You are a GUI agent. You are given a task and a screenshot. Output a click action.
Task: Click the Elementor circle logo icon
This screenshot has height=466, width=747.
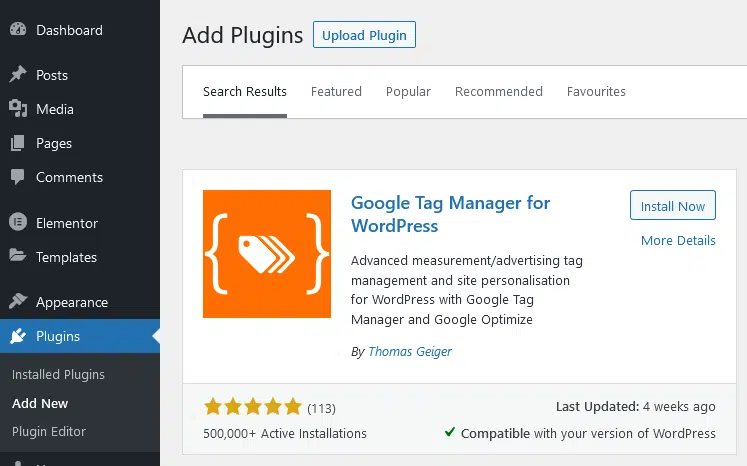click(18, 223)
